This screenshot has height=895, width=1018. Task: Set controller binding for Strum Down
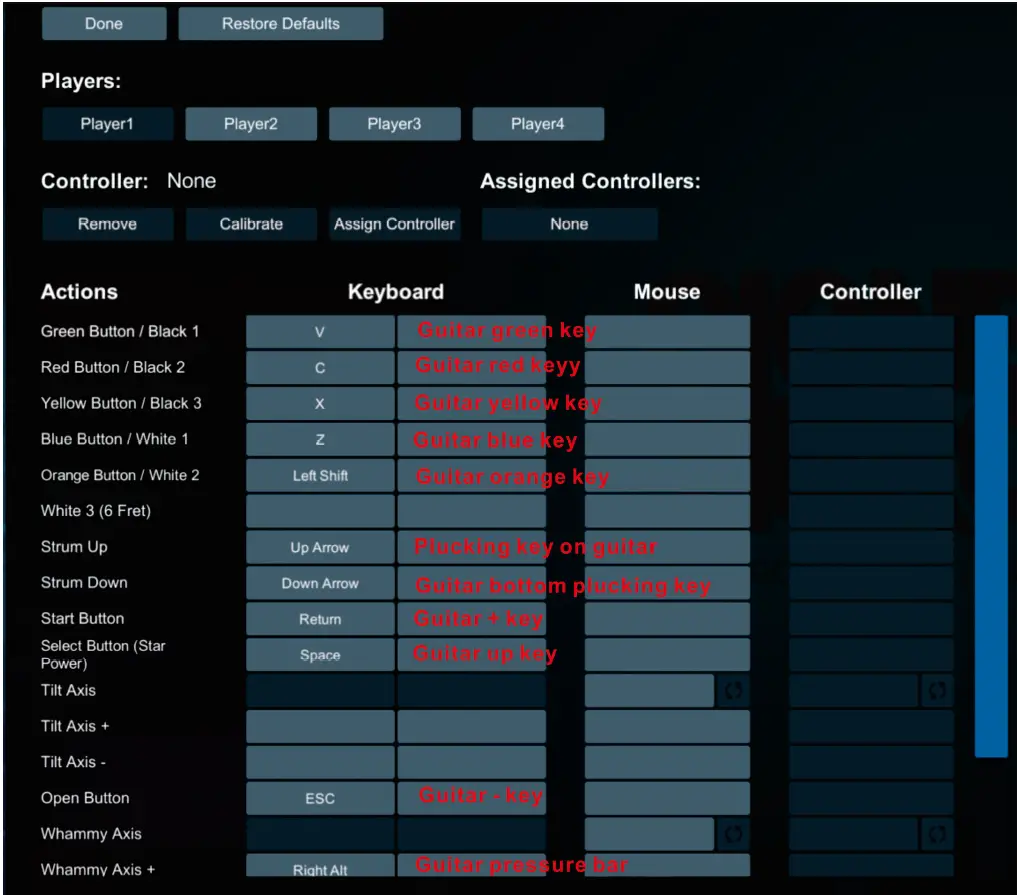pyautogui.click(x=871, y=583)
